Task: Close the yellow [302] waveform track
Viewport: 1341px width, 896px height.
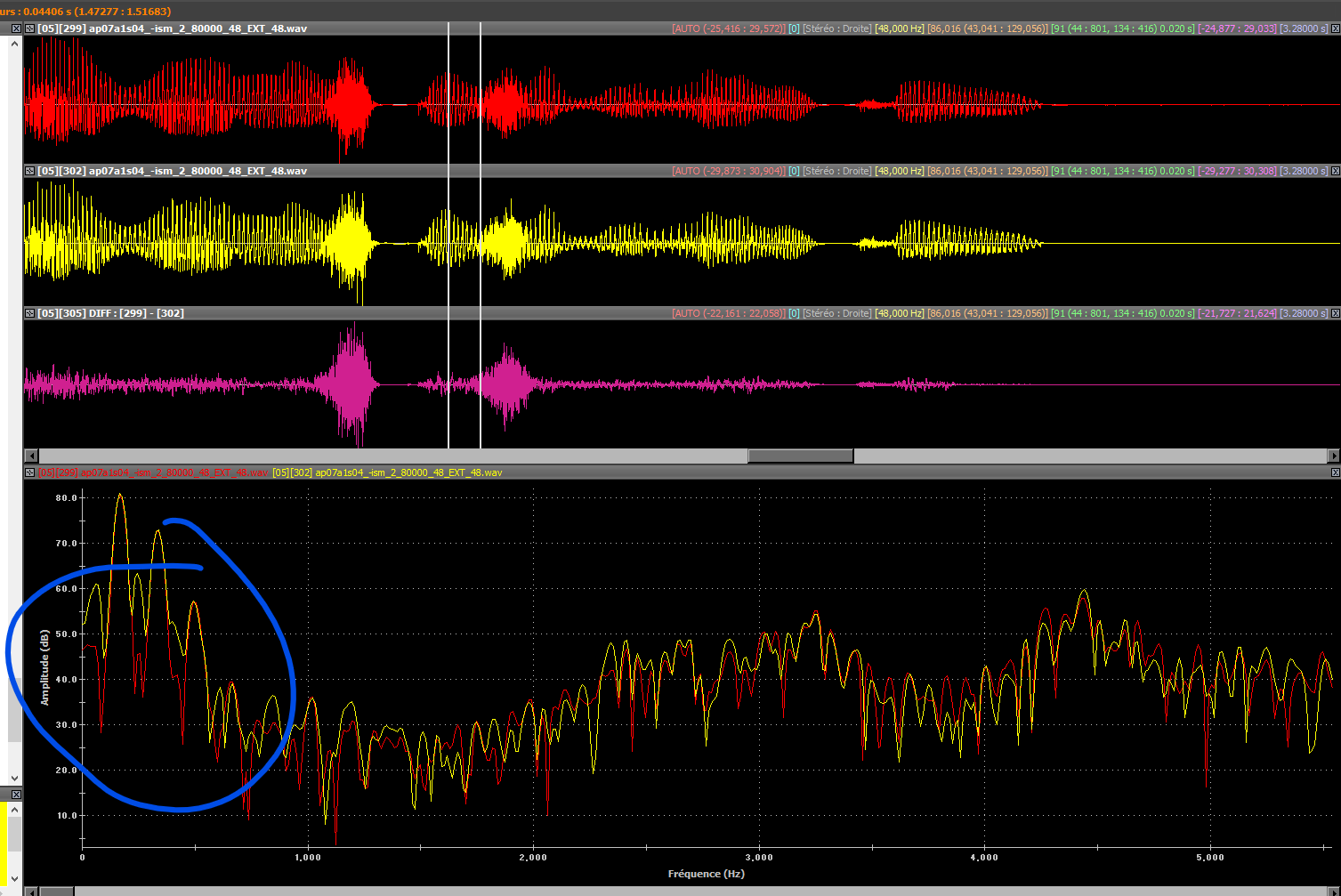Action: [1334, 171]
